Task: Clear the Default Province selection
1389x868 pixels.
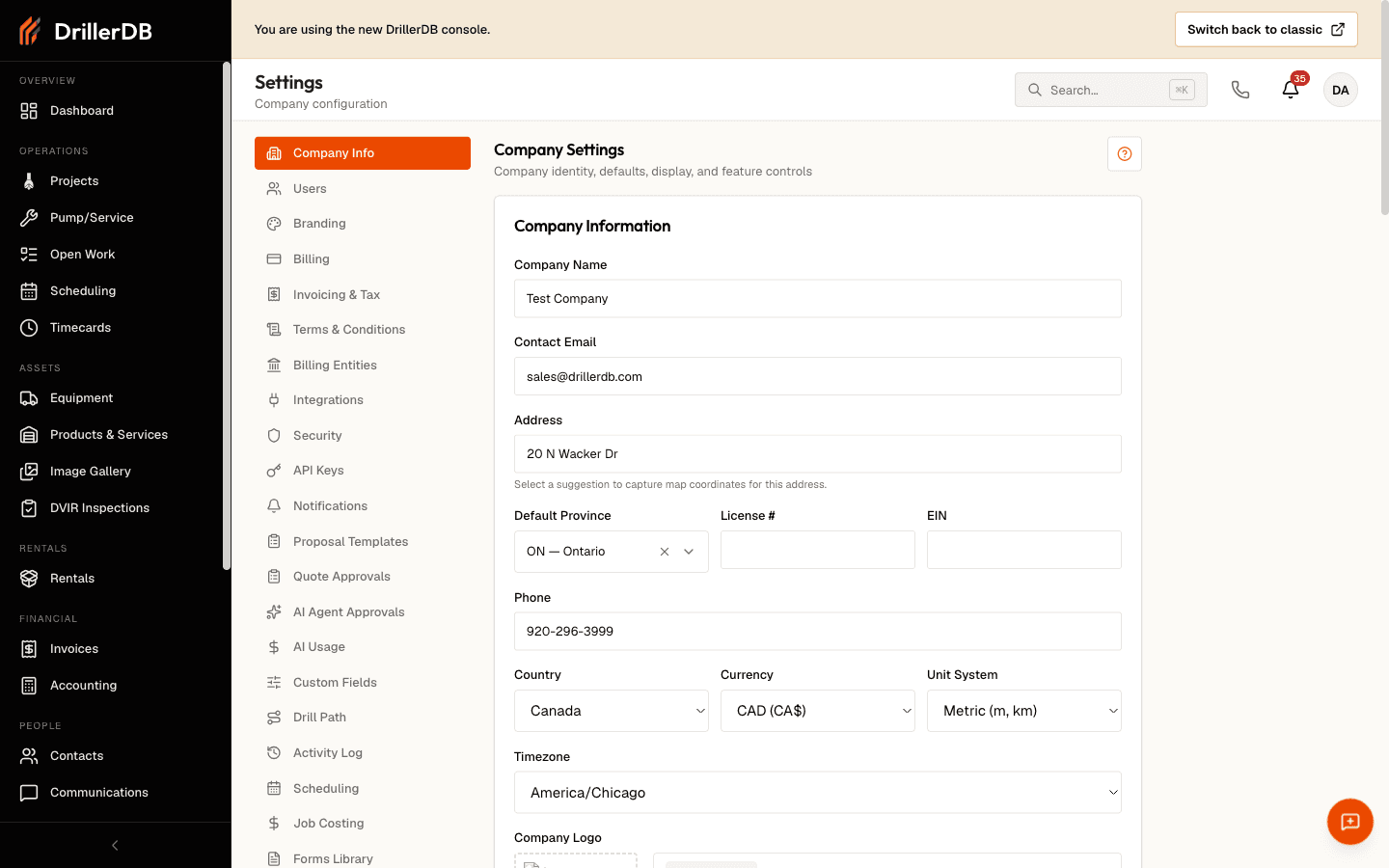Action: click(665, 552)
